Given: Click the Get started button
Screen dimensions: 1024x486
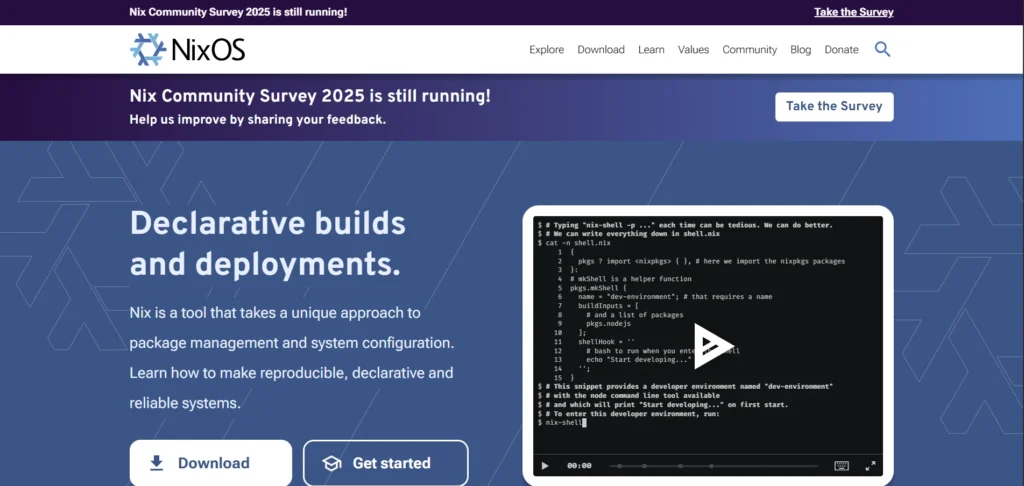Looking at the screenshot, I should [385, 463].
